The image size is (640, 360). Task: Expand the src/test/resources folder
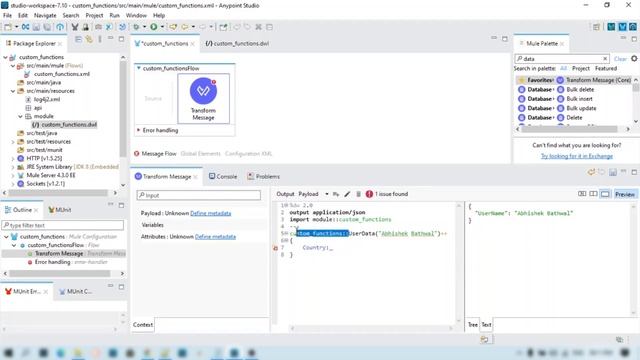click(x=13, y=142)
